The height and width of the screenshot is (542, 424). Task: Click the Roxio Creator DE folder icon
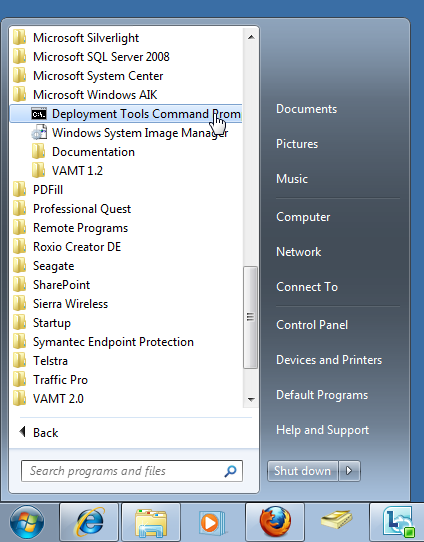click(x=19, y=247)
